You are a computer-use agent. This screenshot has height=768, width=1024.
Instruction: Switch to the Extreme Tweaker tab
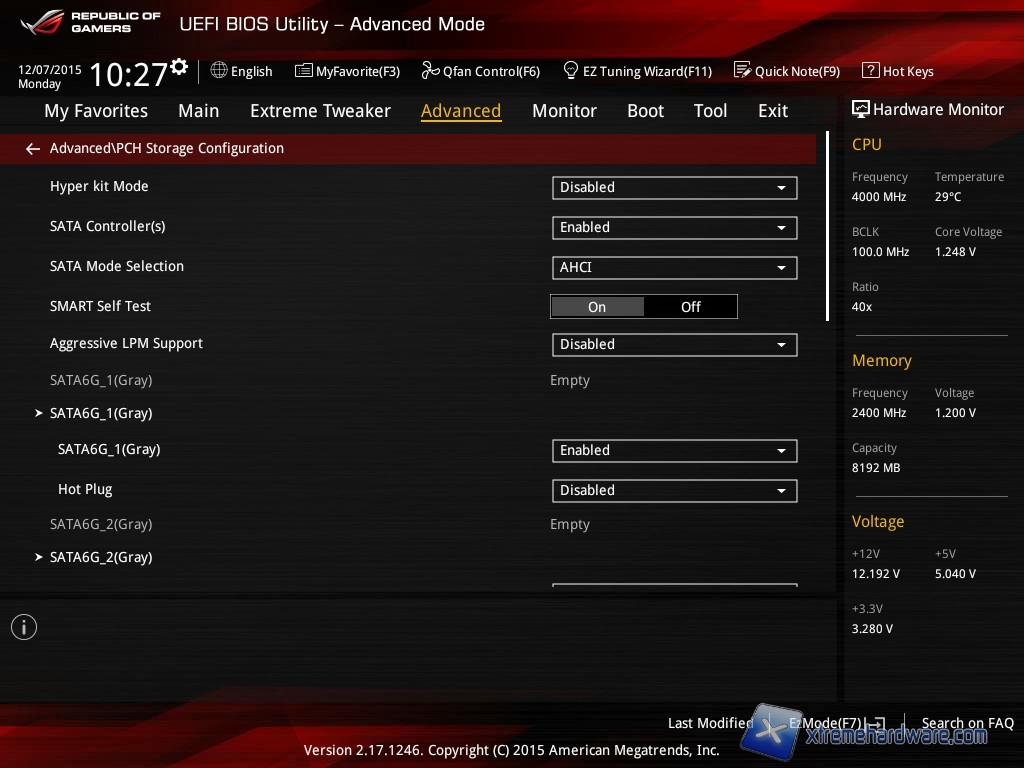(320, 111)
